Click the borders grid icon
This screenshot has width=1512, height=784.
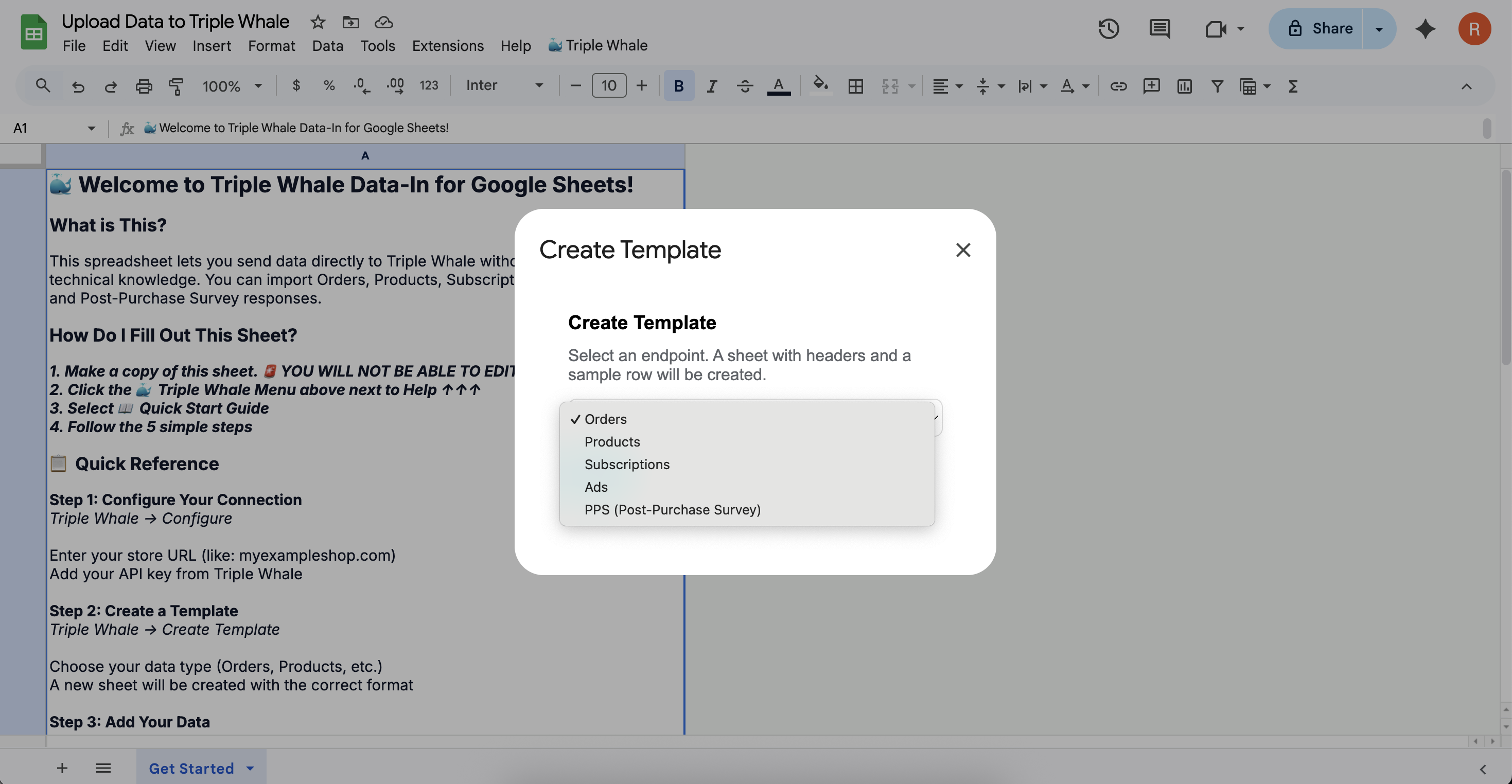click(855, 86)
